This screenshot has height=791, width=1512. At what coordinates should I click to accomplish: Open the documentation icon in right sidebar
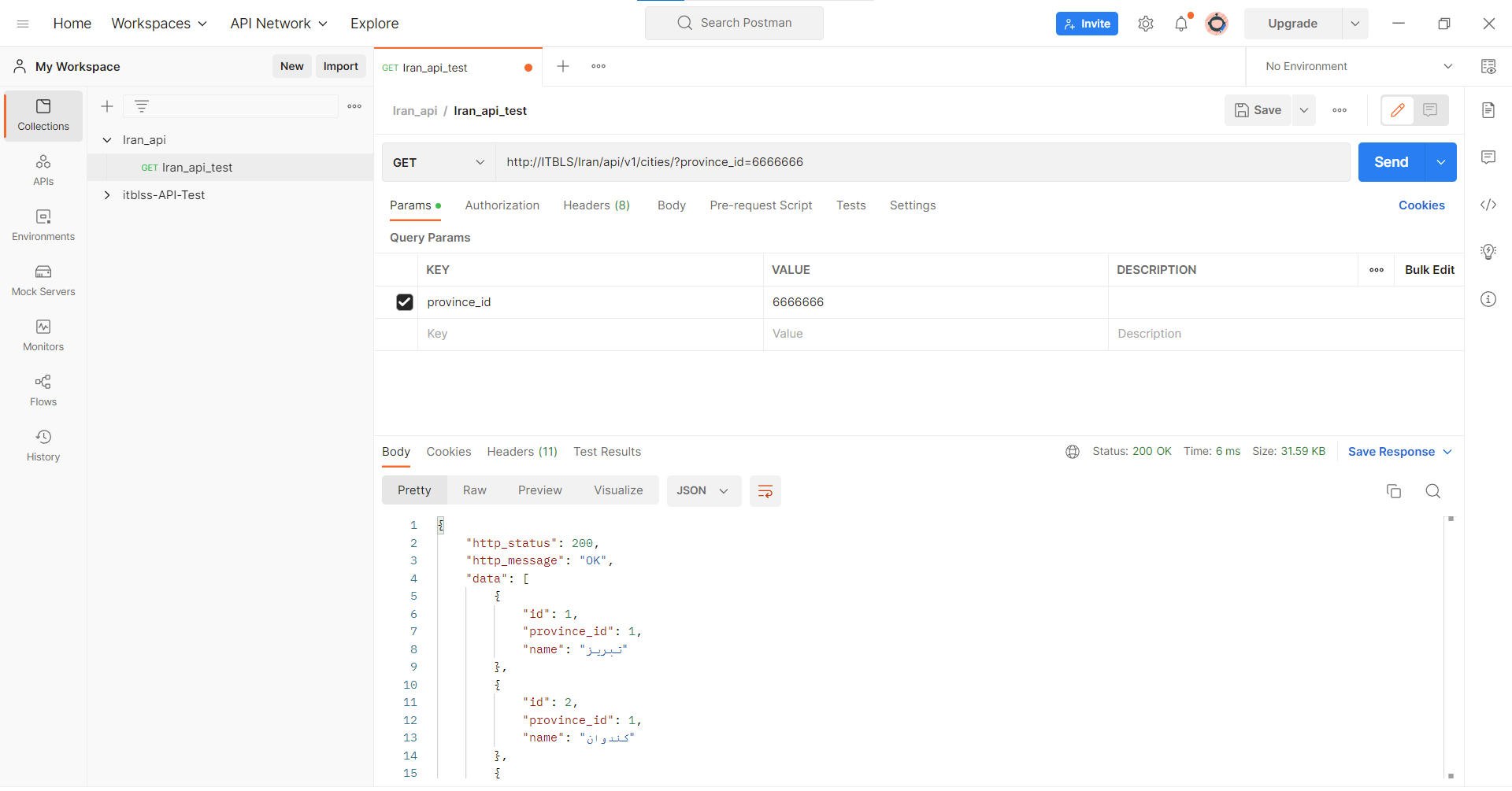pyautogui.click(x=1488, y=110)
